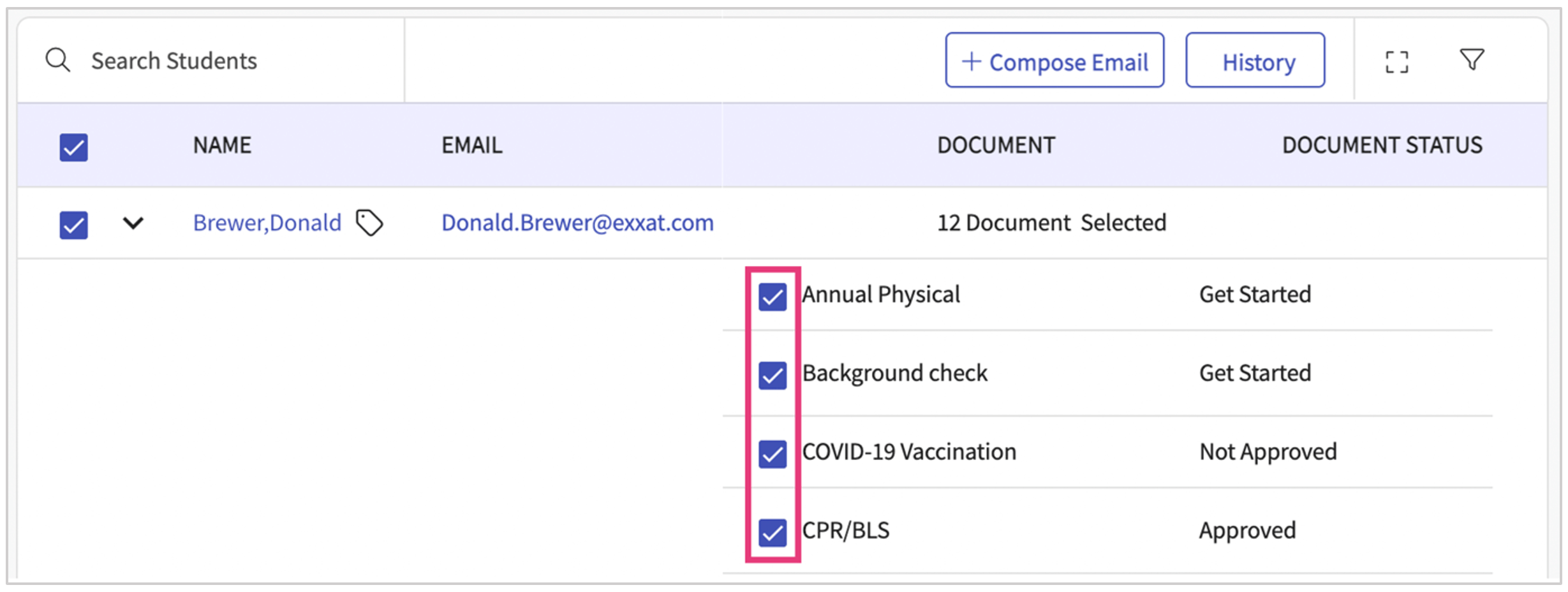This screenshot has height=592, width=1568.
Task: Deselect the Background check document checkbox
Action: [x=773, y=375]
